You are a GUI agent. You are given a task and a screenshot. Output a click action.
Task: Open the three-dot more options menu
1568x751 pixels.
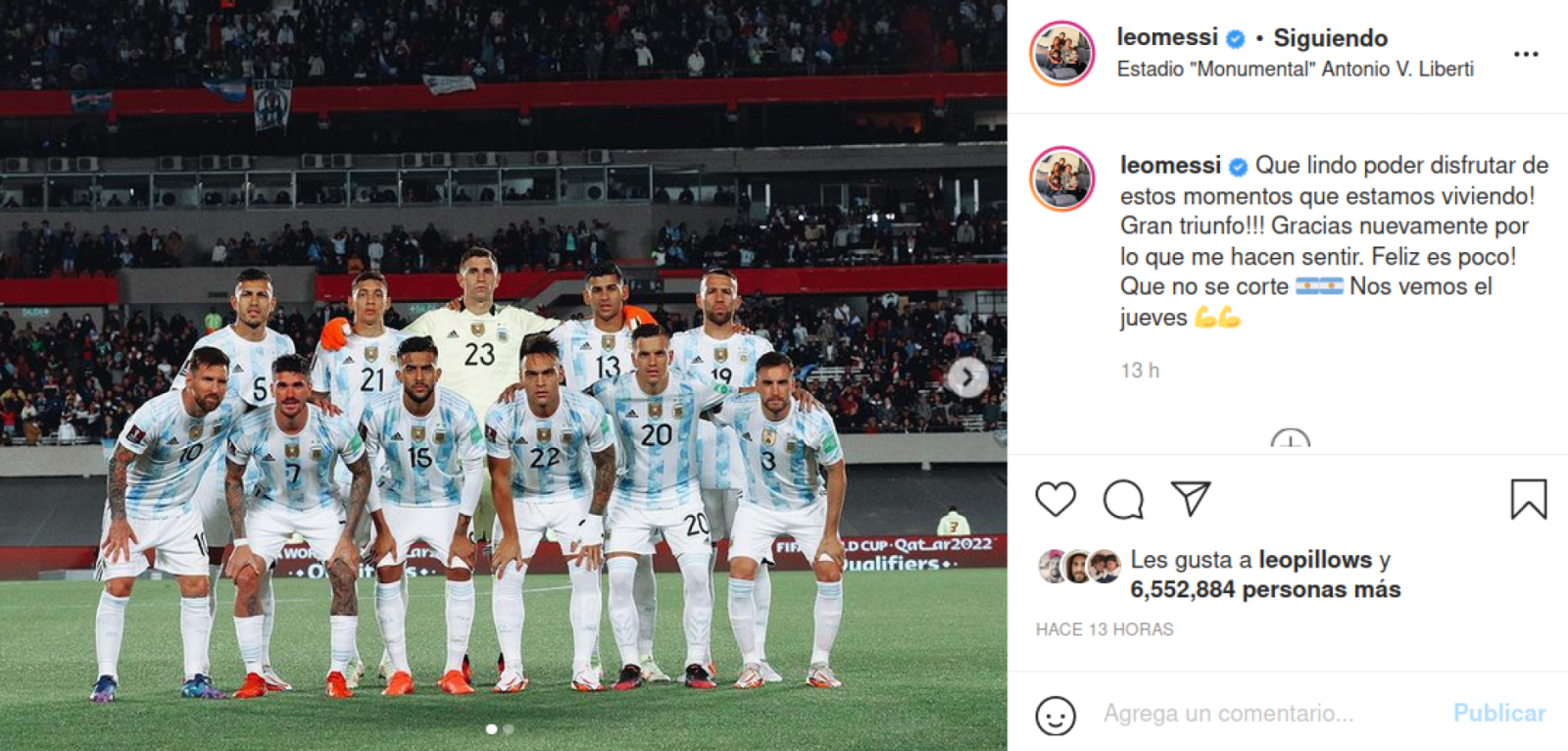tap(1526, 54)
